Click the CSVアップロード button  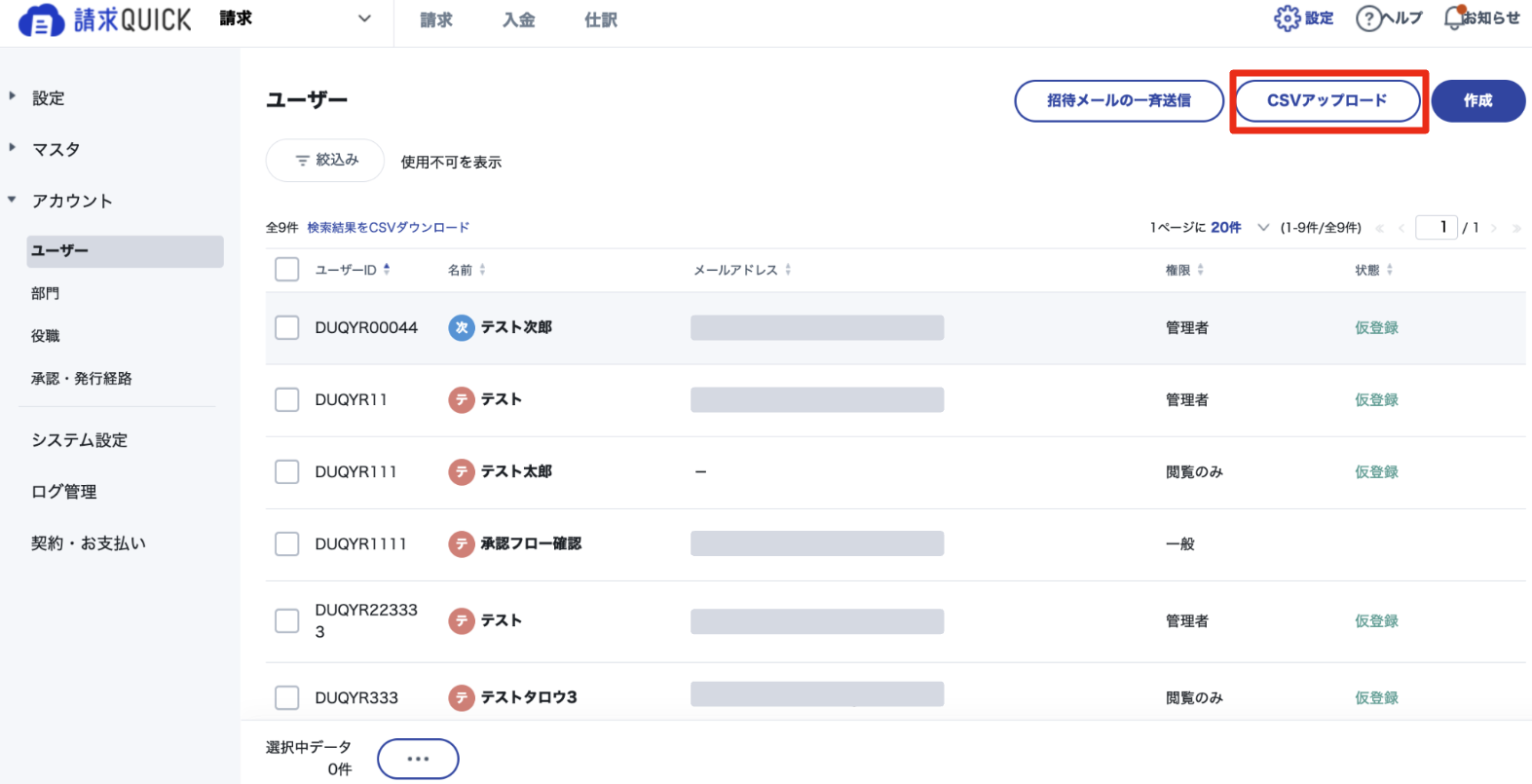(1327, 101)
